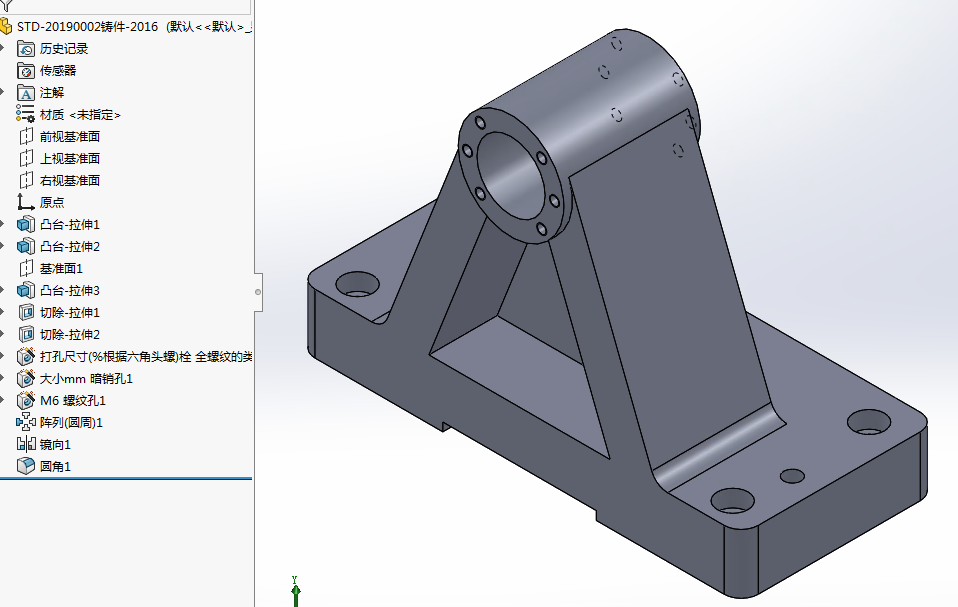The image size is (958, 607).
Task: Expand the 切除-拉伸1 feature node
Action: [3, 312]
